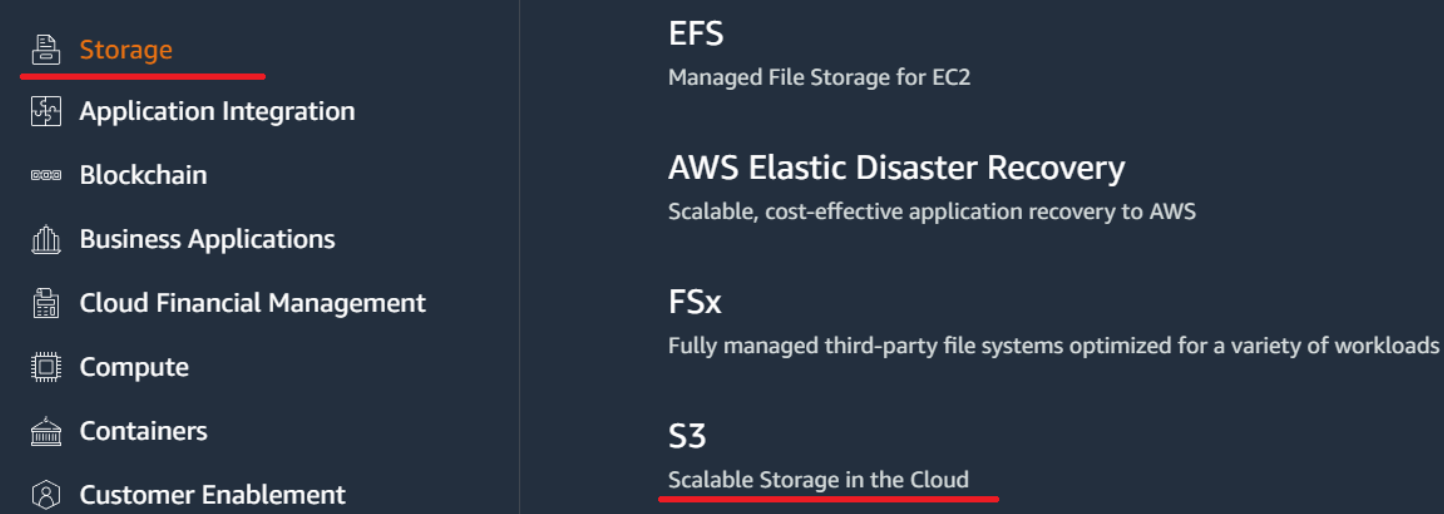
Task: Click the Compute chip icon
Action: [x=46, y=367]
